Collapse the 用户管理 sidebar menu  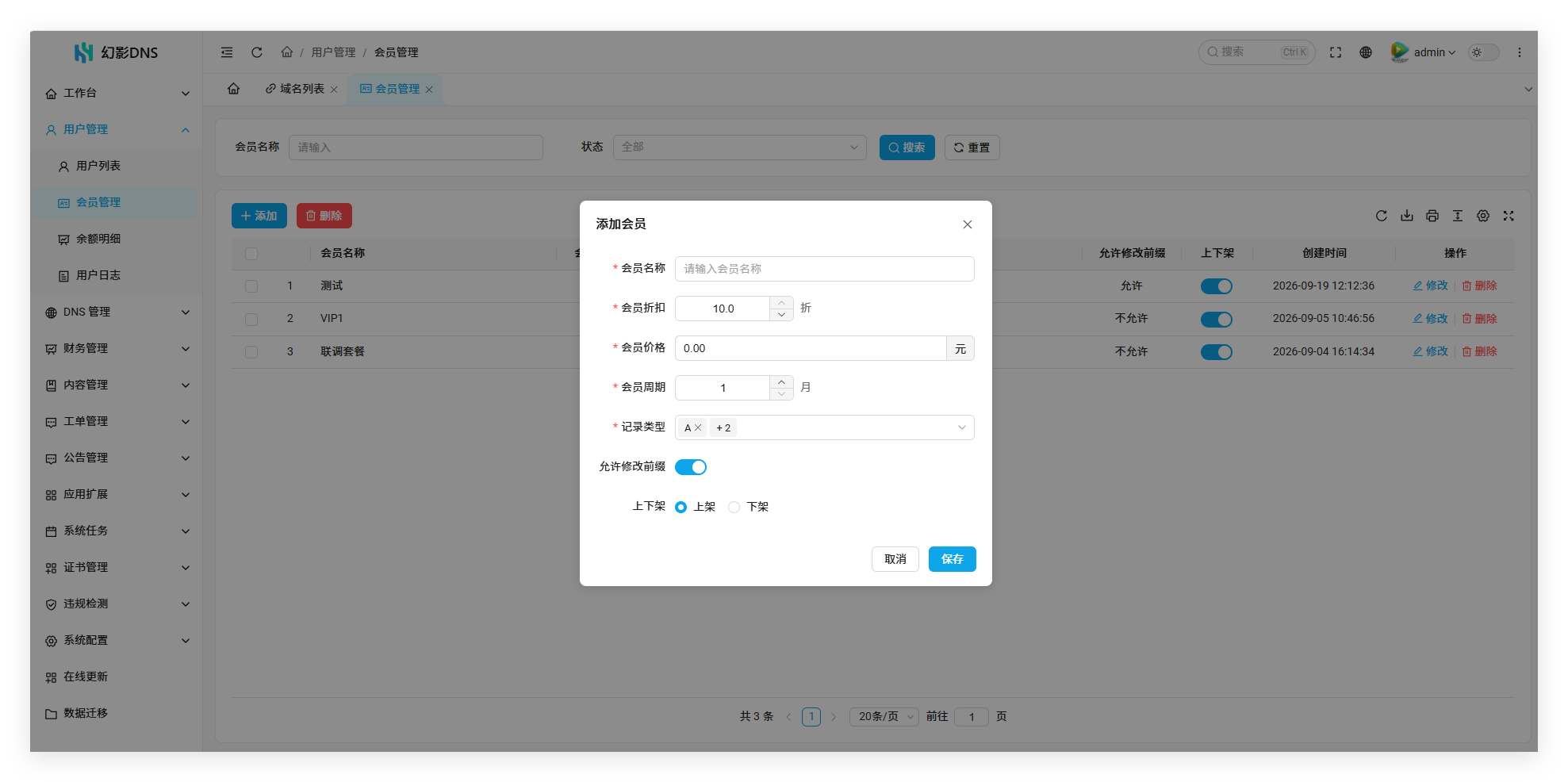[x=116, y=129]
